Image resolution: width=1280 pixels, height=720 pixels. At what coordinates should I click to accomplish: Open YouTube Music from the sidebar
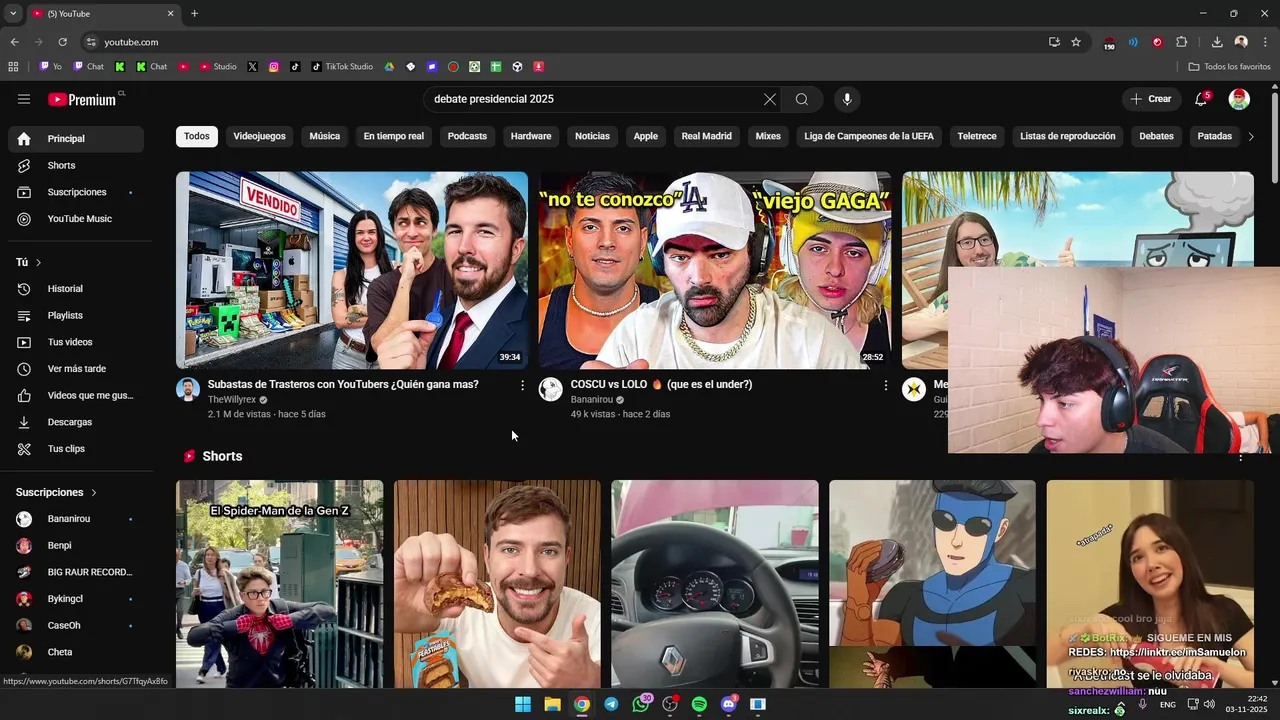point(76,219)
